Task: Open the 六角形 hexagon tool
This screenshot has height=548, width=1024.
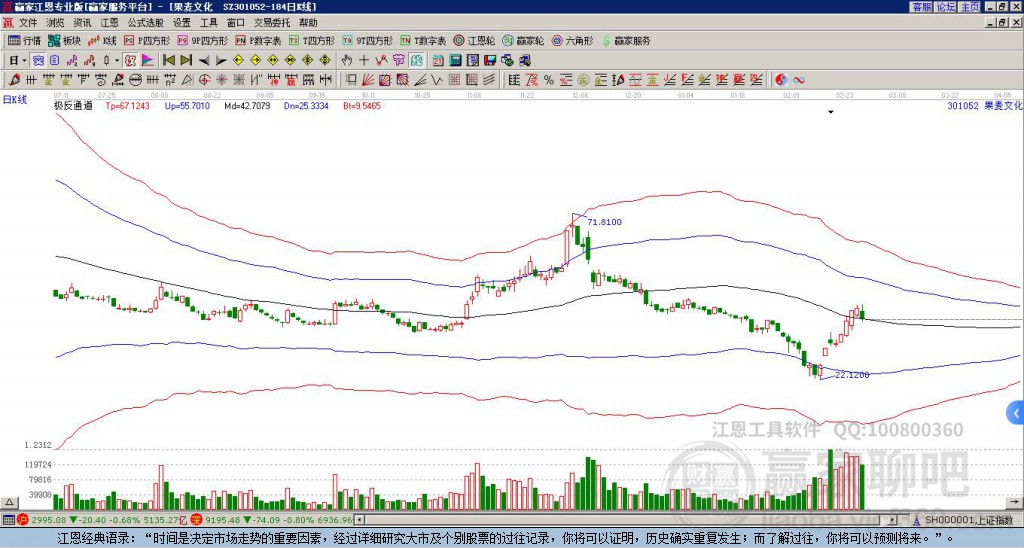Action: [x=573, y=40]
